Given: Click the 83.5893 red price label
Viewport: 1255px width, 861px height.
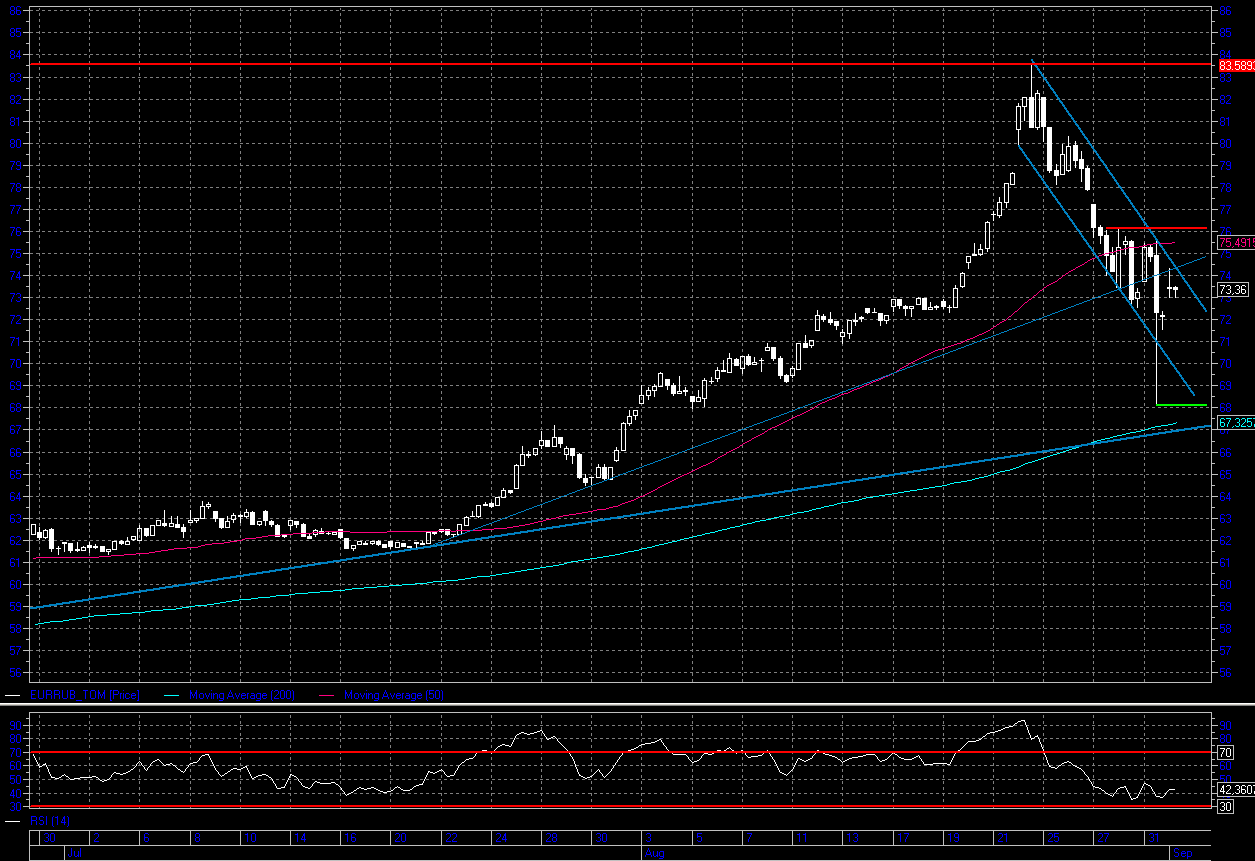Looking at the screenshot, I should tap(1236, 65).
